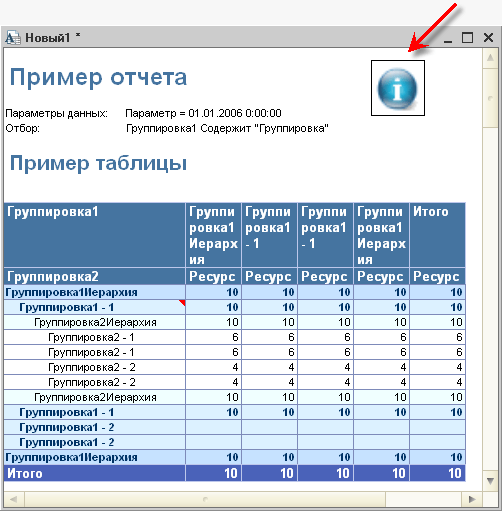Click the filter text Группировка1 Содержит "Группировка"
The width and height of the screenshot is (502, 511).
[227, 128]
